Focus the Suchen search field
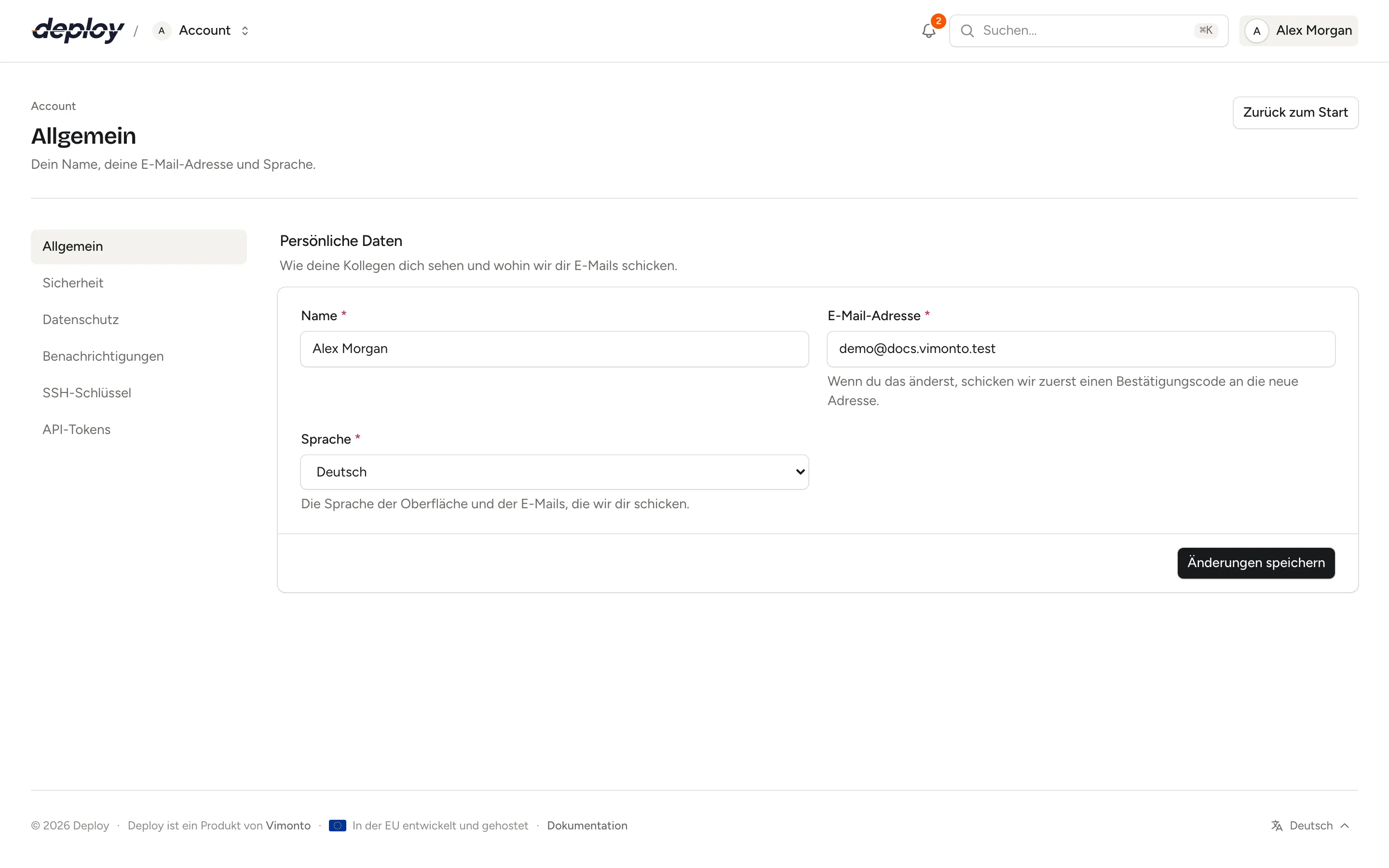The height and width of the screenshot is (868, 1389). (1088, 31)
